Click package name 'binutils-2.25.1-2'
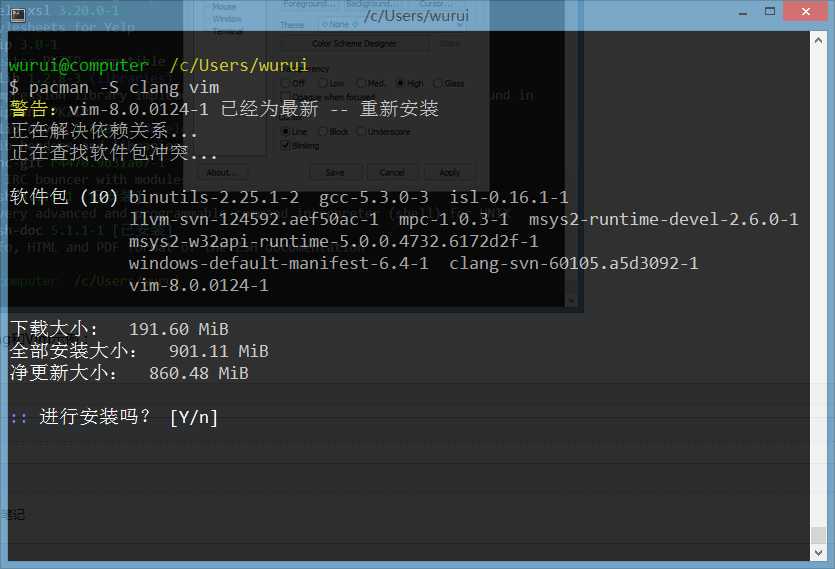The width and height of the screenshot is (835, 569). 214,197
